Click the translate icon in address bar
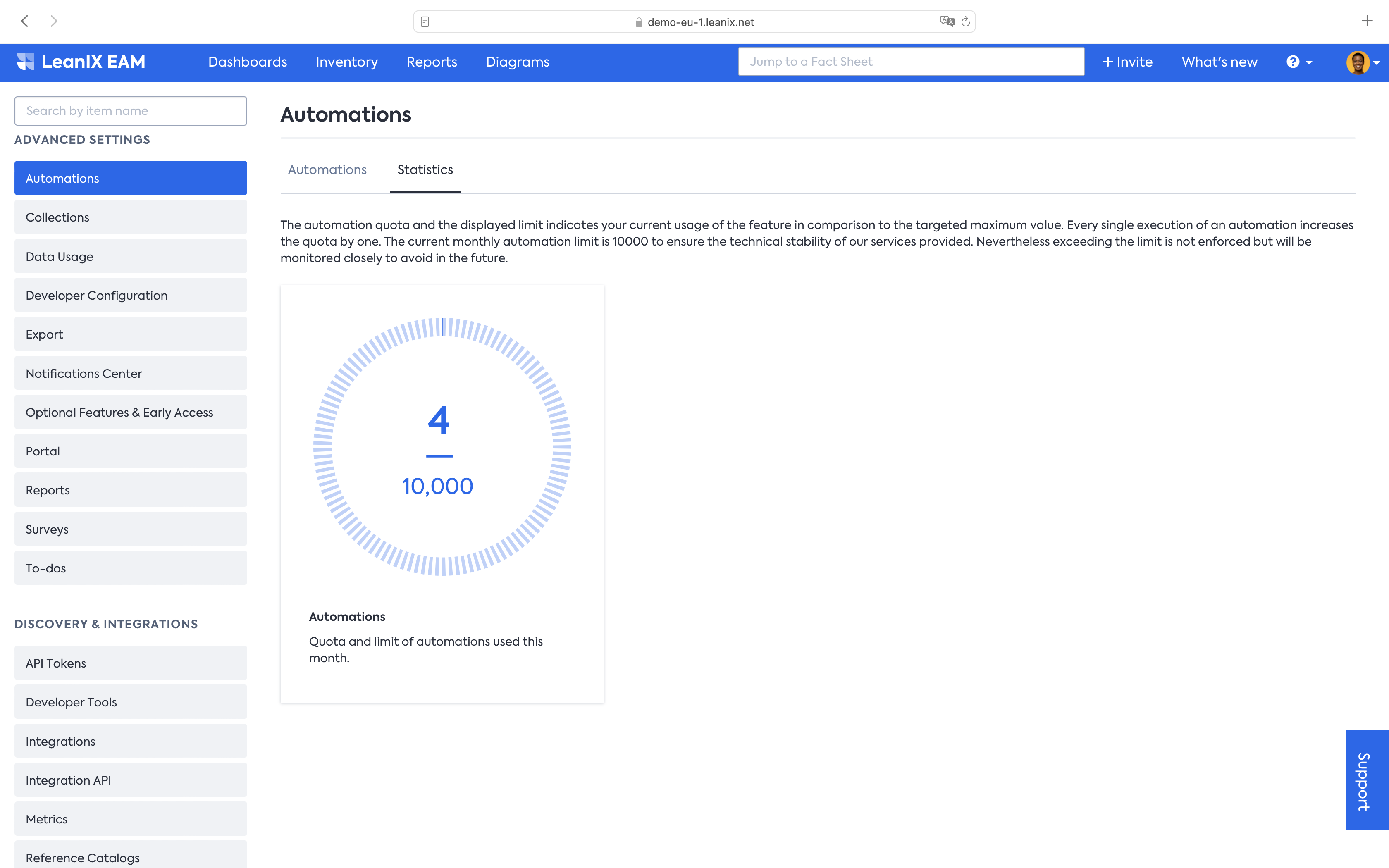The image size is (1389, 868). [947, 22]
